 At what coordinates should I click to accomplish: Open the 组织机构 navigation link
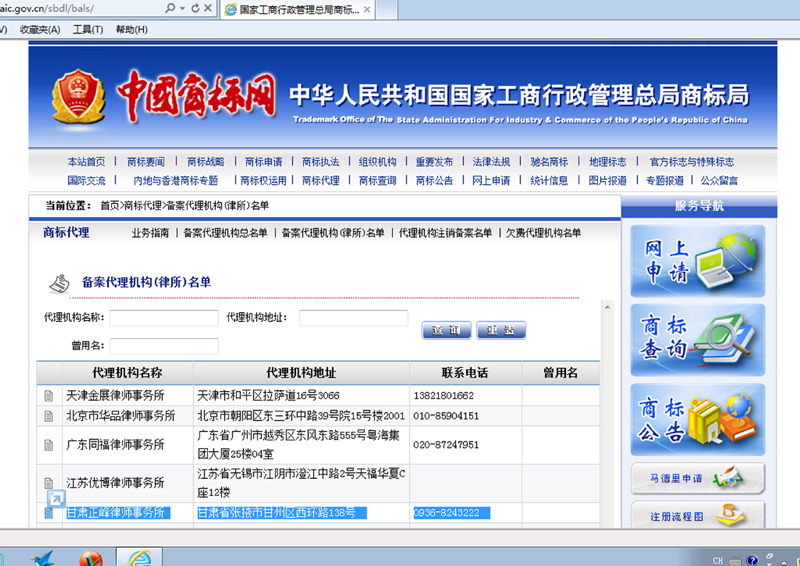tap(378, 162)
